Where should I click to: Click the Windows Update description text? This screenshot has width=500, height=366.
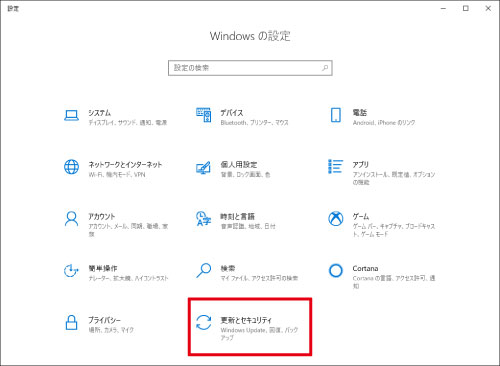coord(259,334)
